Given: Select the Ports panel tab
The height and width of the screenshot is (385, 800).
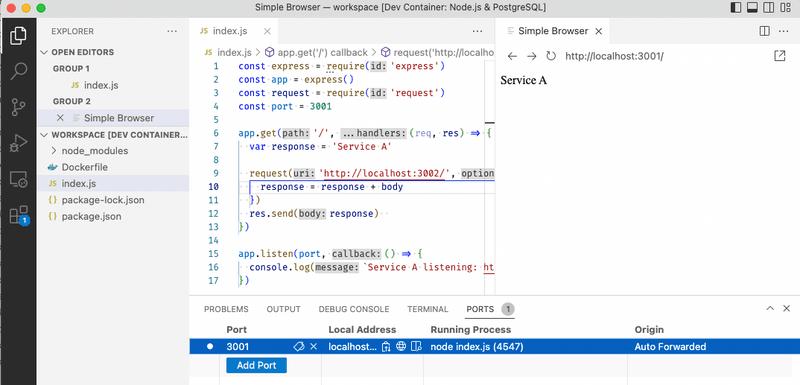Looking at the screenshot, I should [x=480, y=309].
